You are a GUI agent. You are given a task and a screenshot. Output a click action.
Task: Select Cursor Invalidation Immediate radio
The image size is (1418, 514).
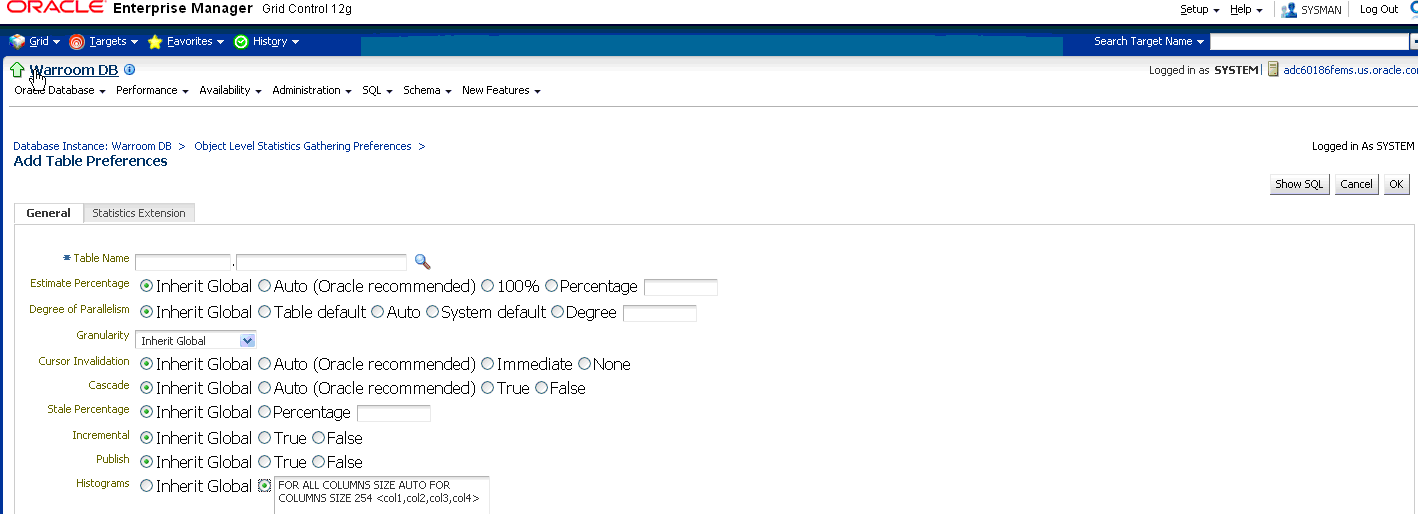[x=488, y=364]
